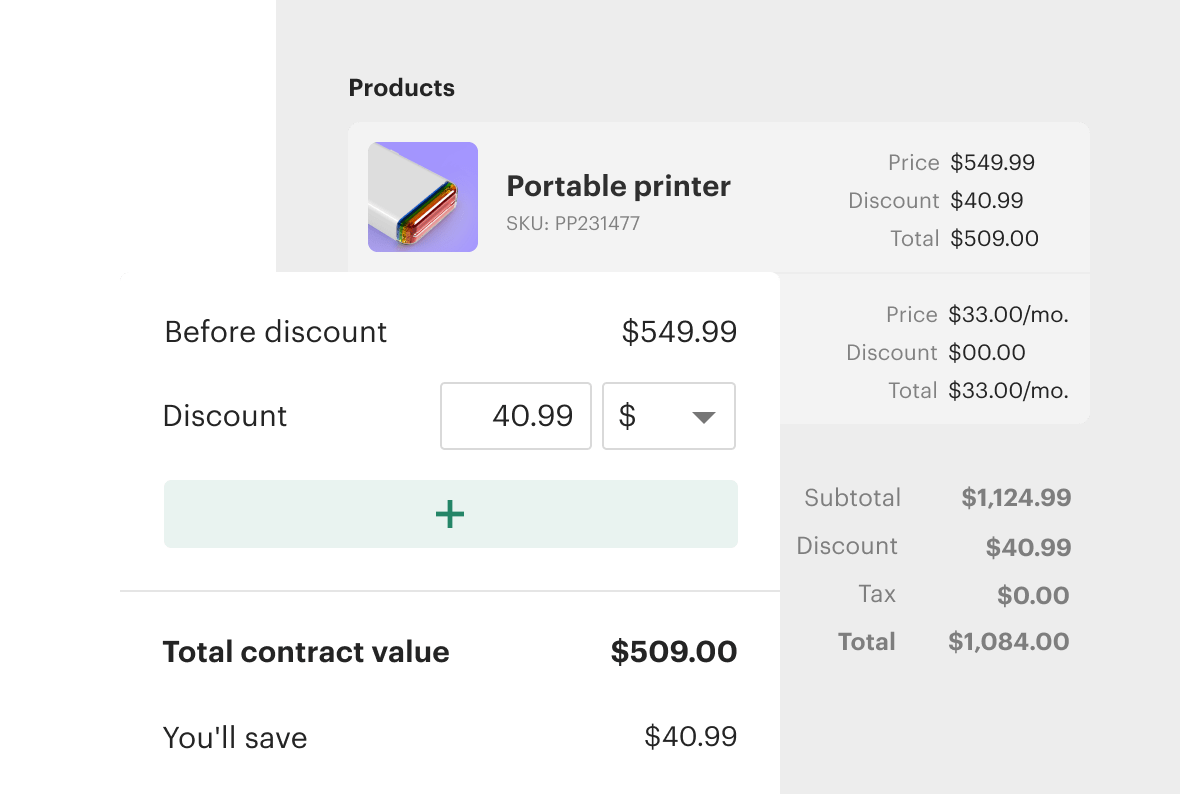Click the discount amount input field
1180x794 pixels.
(x=515, y=416)
